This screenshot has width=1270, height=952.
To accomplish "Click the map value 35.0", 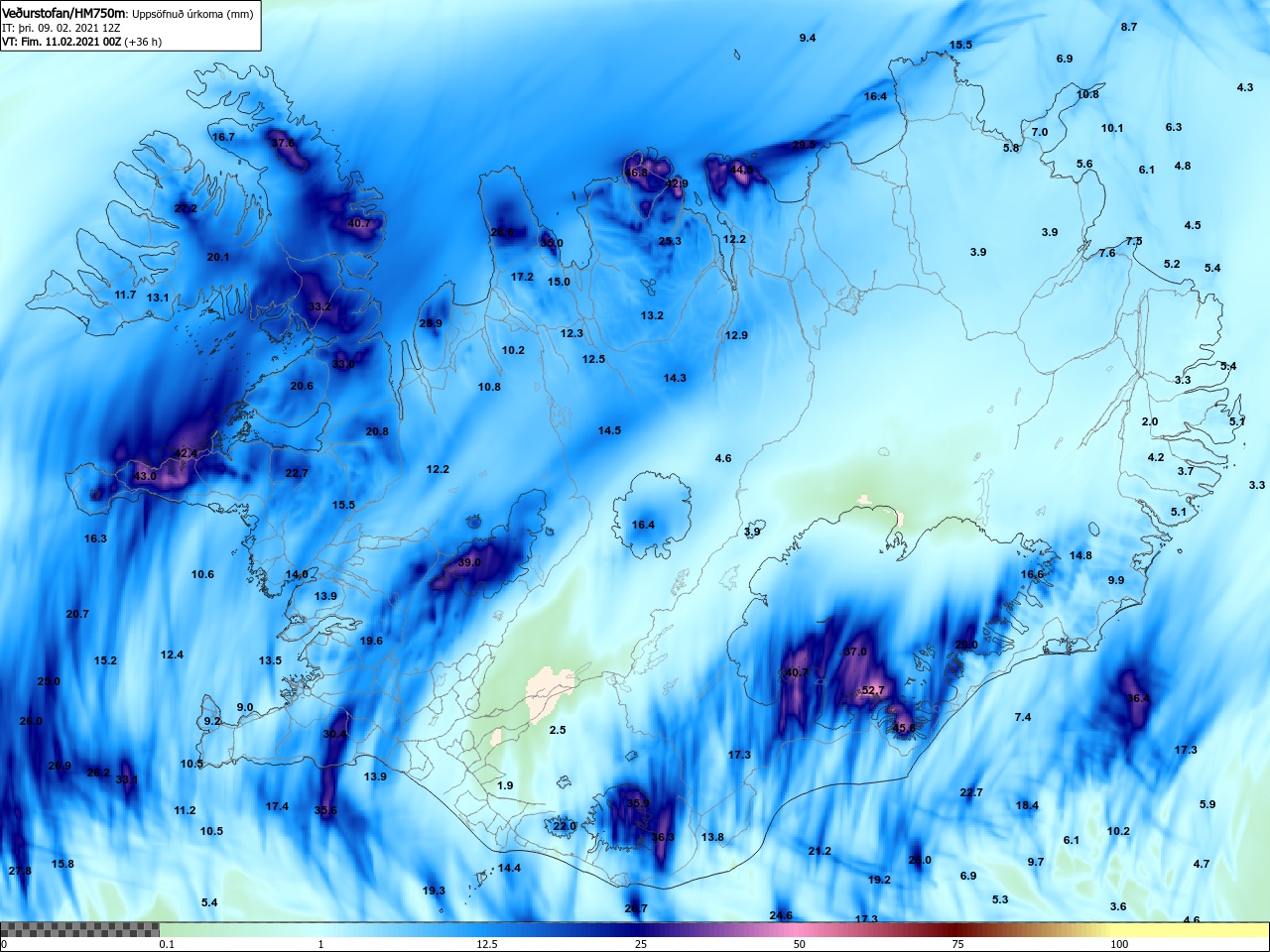I will coord(552,243).
